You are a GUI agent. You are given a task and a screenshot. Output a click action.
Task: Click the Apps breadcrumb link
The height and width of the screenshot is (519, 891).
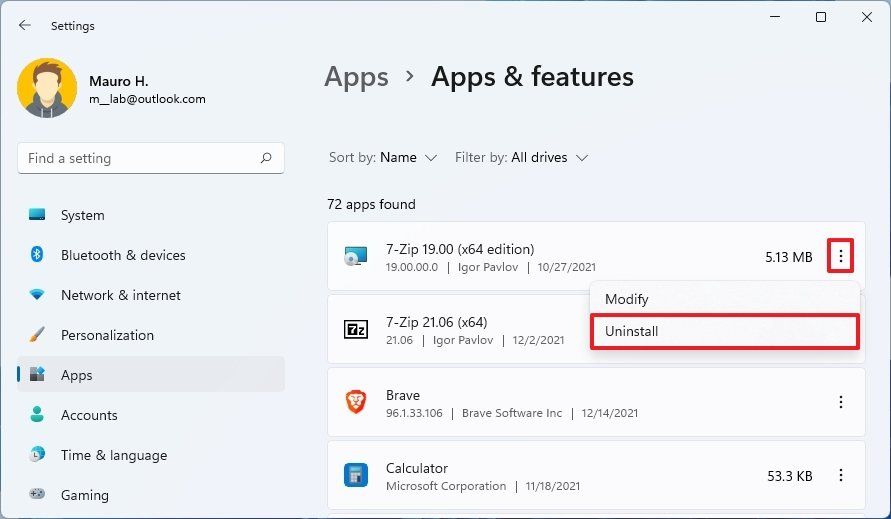click(x=356, y=77)
